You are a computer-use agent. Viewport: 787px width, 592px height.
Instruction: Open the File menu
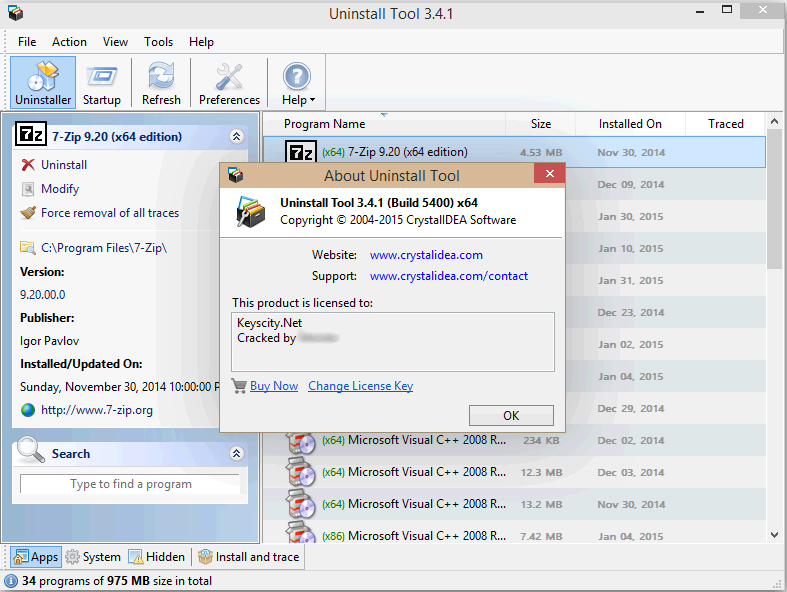[x=27, y=42]
